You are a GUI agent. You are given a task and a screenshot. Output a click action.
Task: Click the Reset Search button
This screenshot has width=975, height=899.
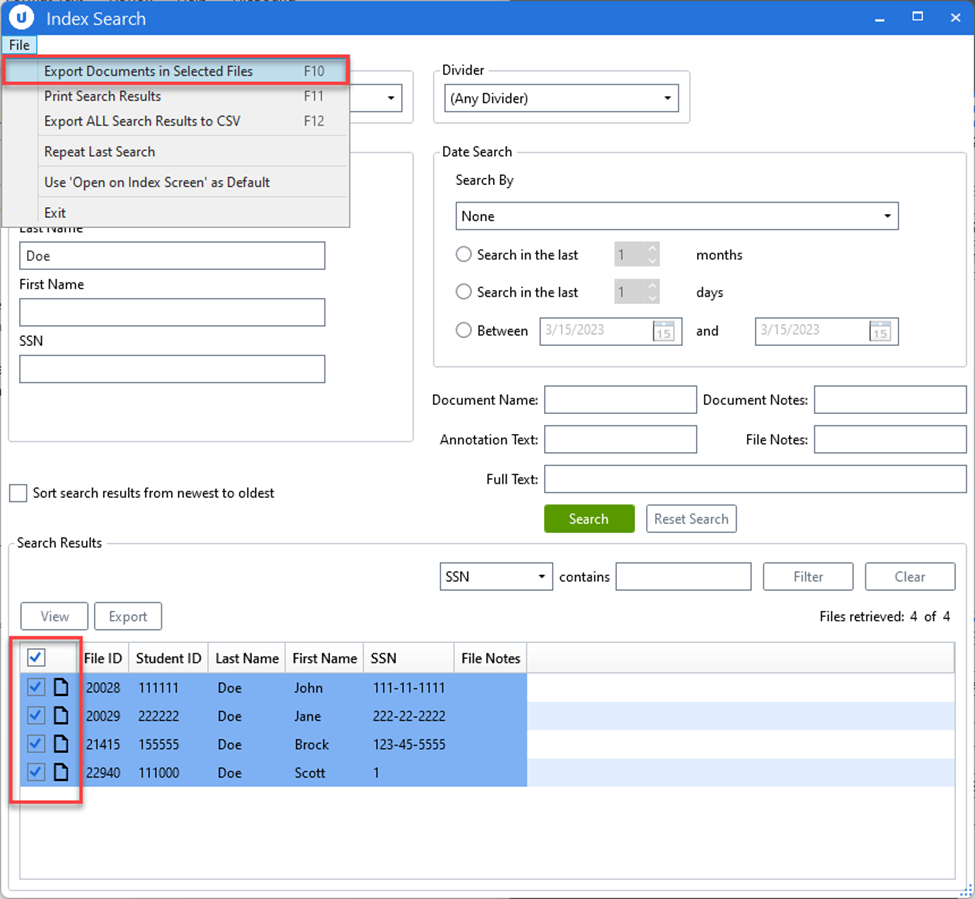691,519
